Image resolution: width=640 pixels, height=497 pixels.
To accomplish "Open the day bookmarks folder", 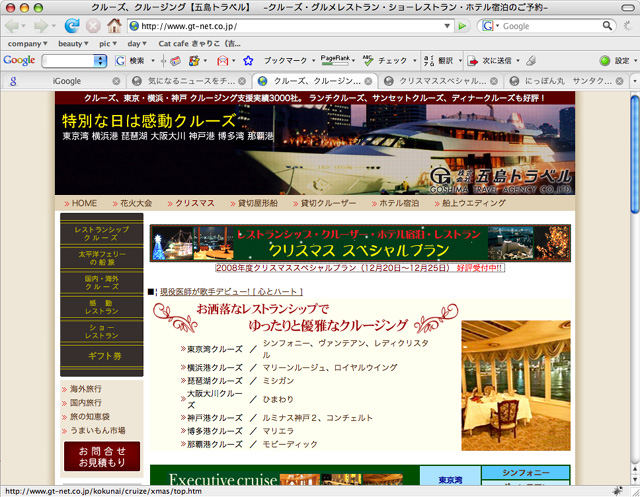I will pyautogui.click(x=137, y=44).
